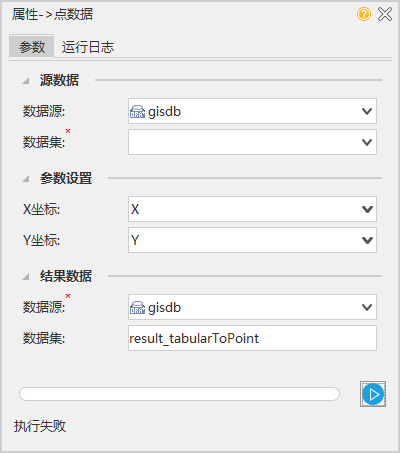Click the Oracle database icon in source 数据源
The height and width of the screenshot is (453, 400).
coord(137,111)
